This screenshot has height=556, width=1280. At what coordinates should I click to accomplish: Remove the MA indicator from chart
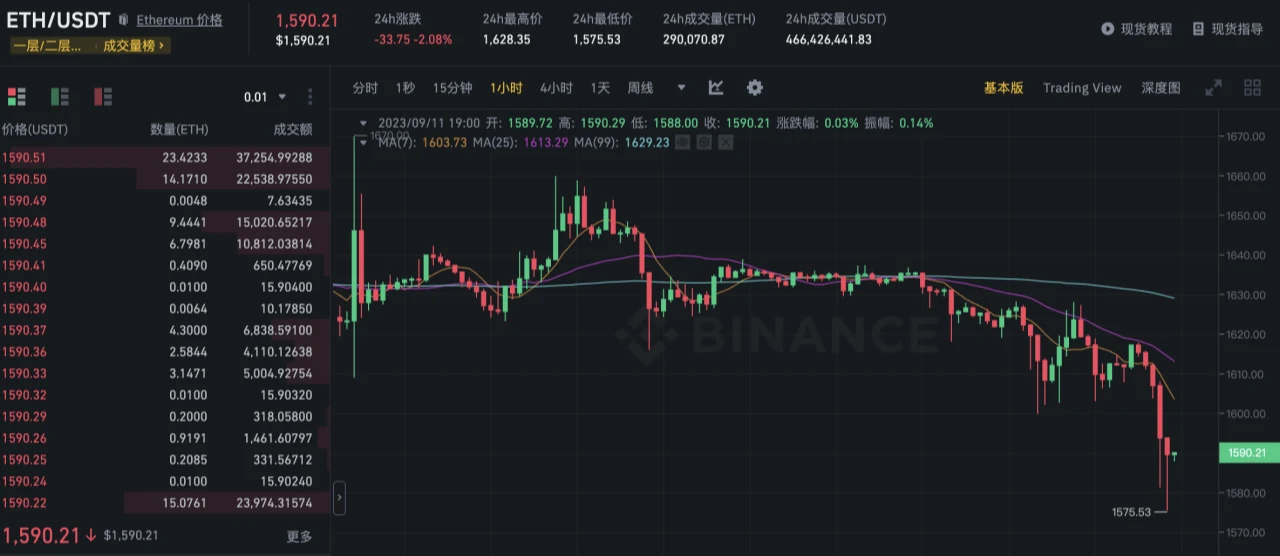point(726,143)
